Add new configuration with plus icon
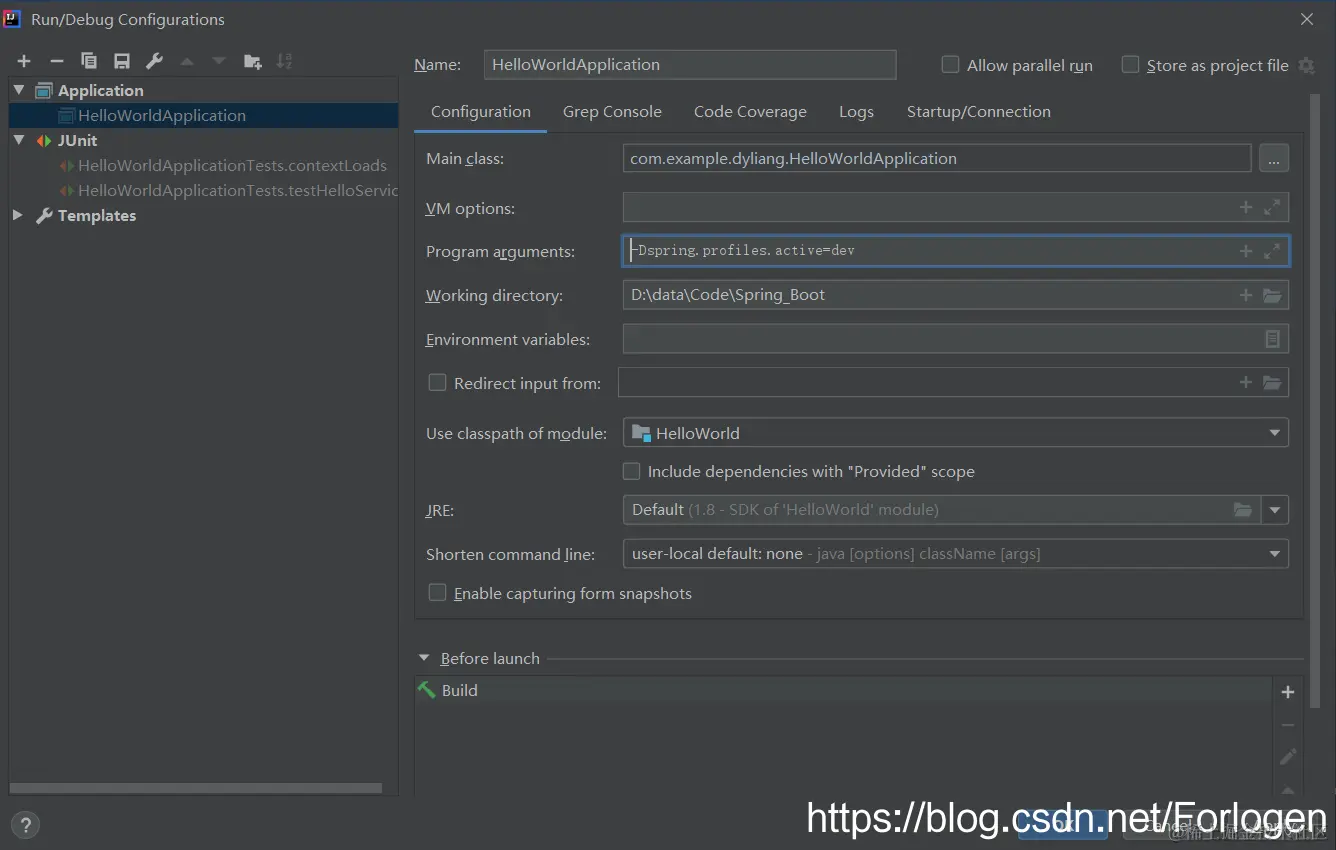Viewport: 1336px width, 850px height. click(x=24, y=62)
